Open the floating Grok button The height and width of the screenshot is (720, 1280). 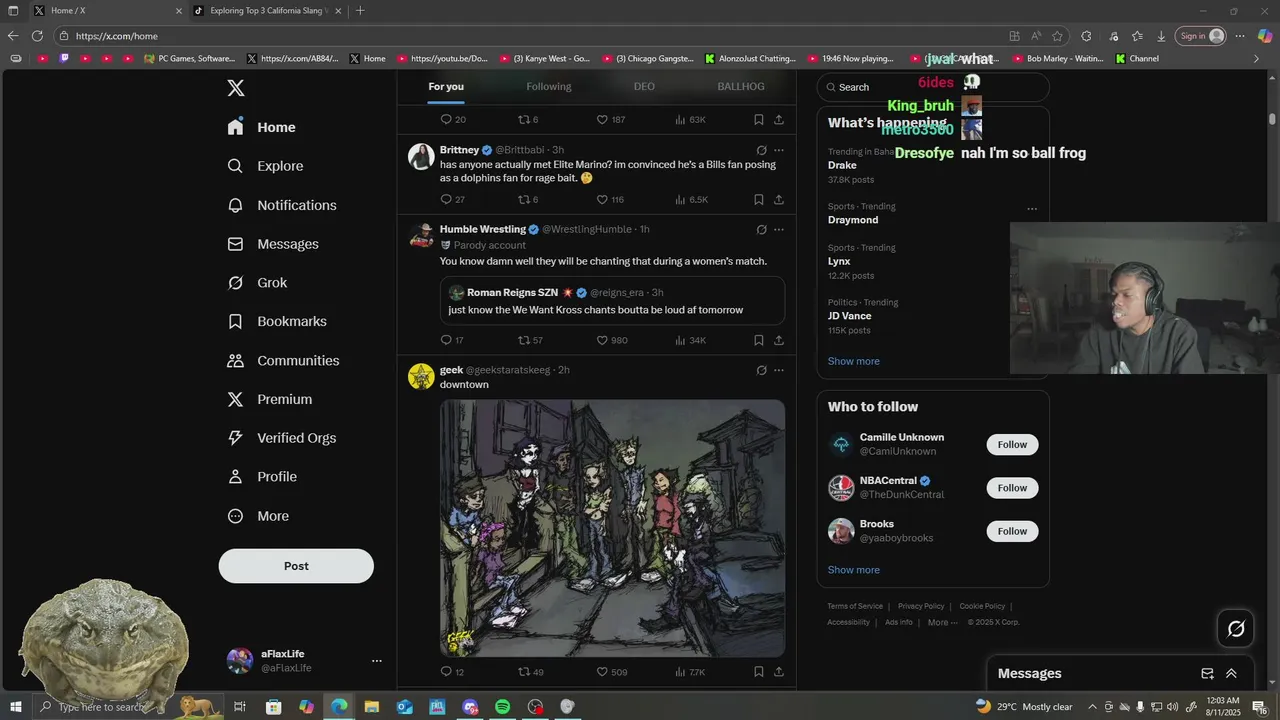(x=1236, y=629)
